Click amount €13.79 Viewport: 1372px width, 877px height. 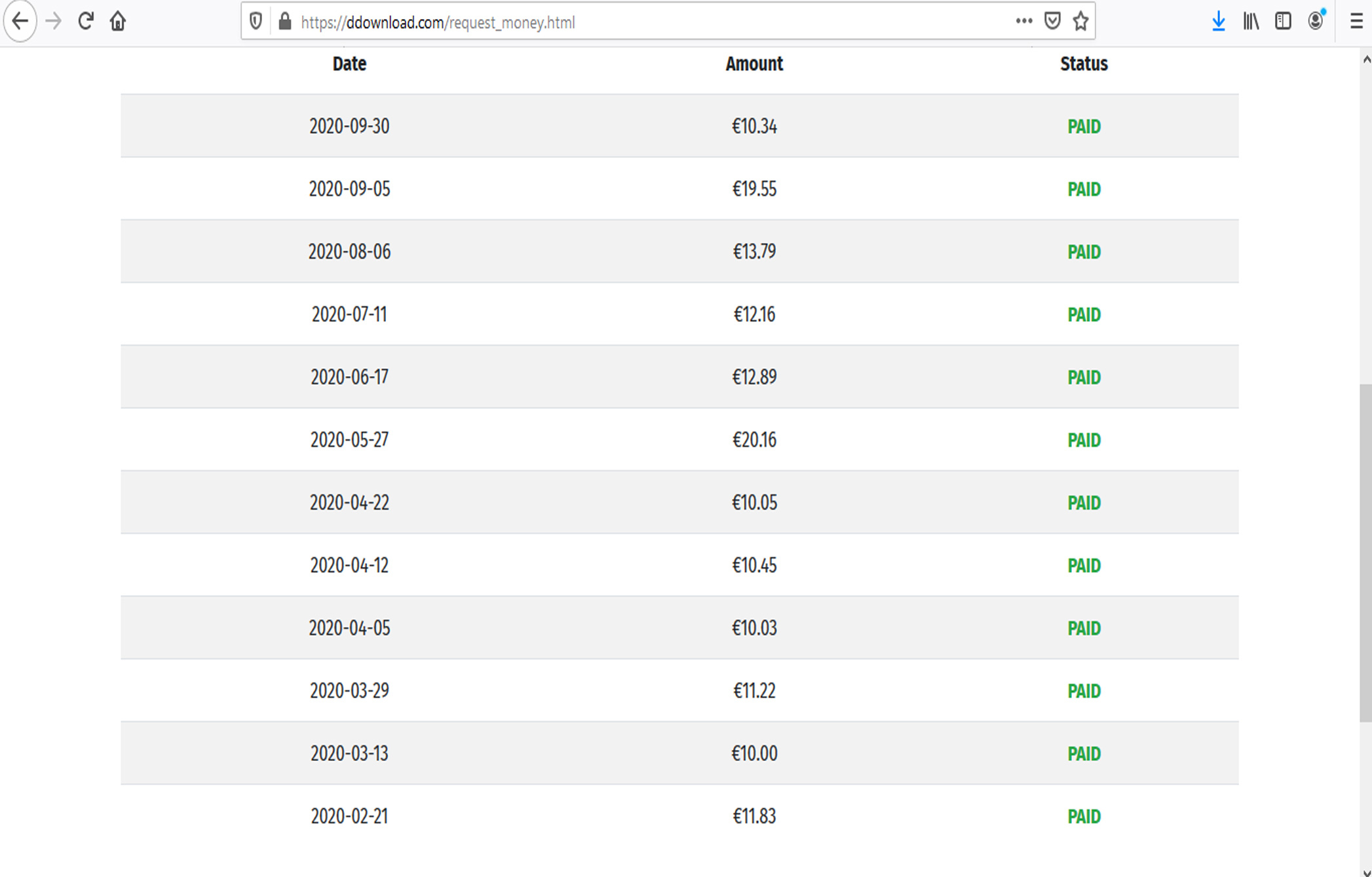(754, 252)
